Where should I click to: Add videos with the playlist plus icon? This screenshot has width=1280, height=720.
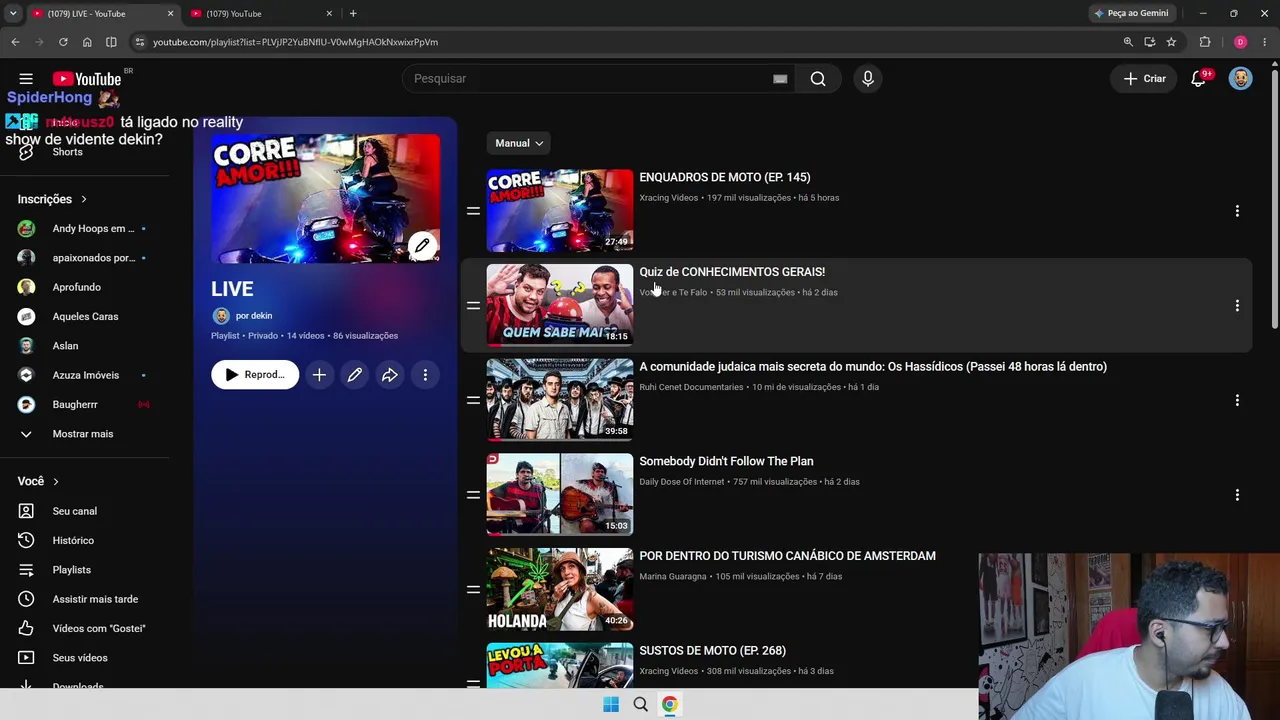pos(319,375)
